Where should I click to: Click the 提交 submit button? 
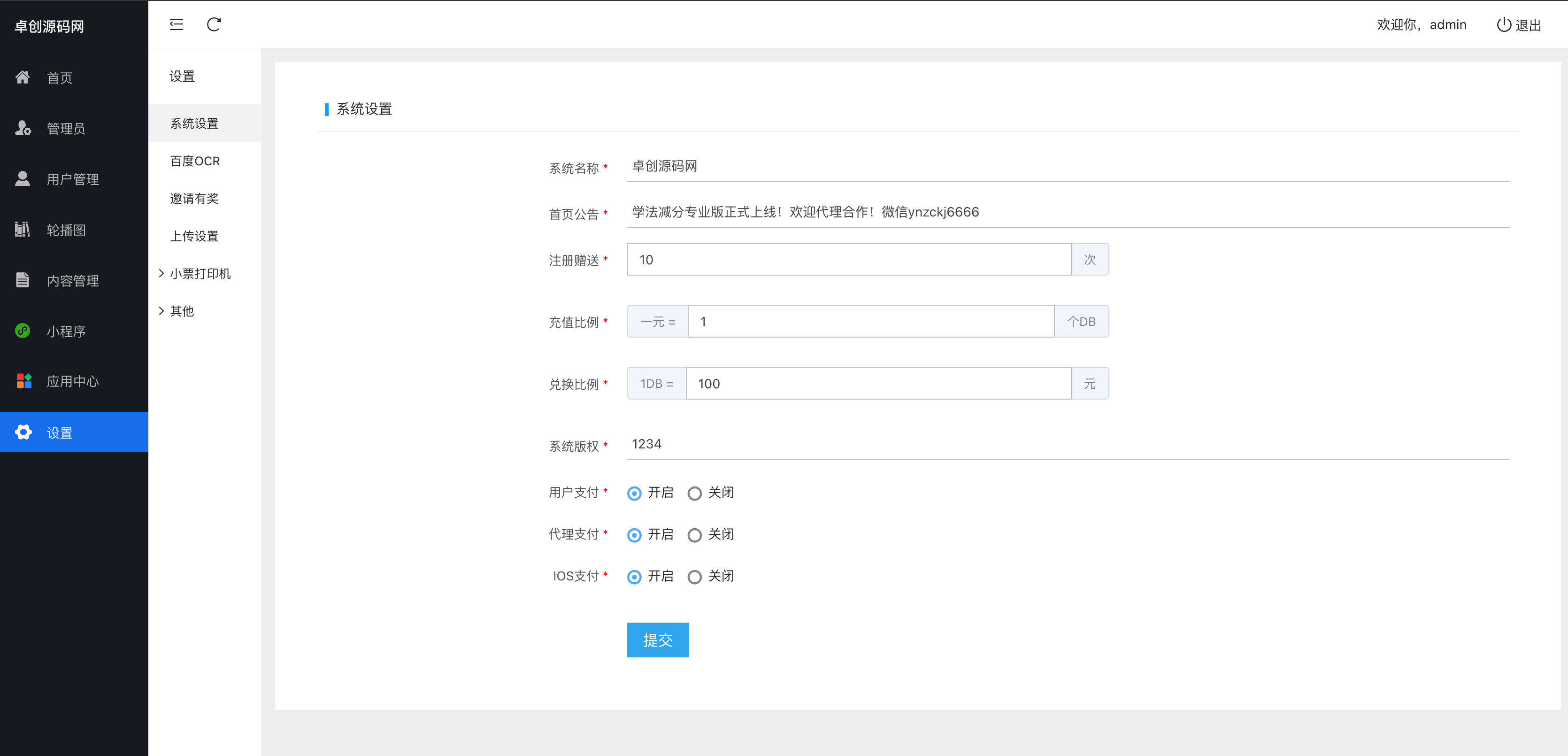pyautogui.click(x=657, y=640)
